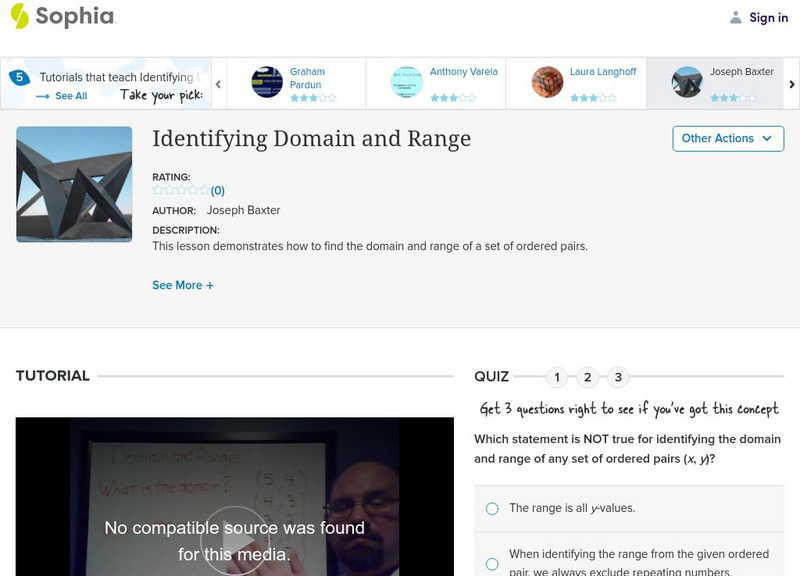
Task: Click Joseph Baxter's carousel avatar
Action: click(x=687, y=82)
